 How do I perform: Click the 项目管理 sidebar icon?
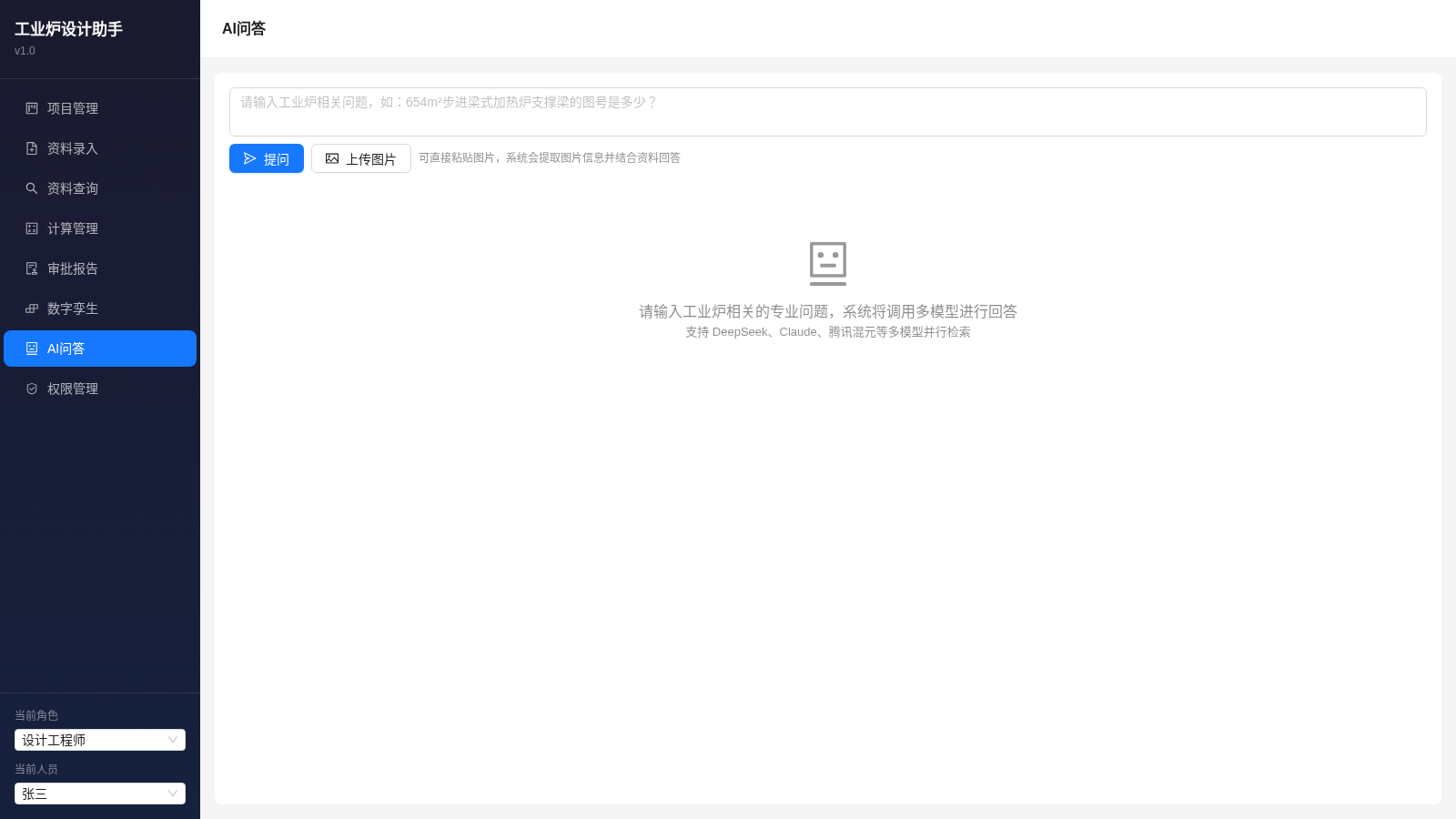(x=32, y=108)
